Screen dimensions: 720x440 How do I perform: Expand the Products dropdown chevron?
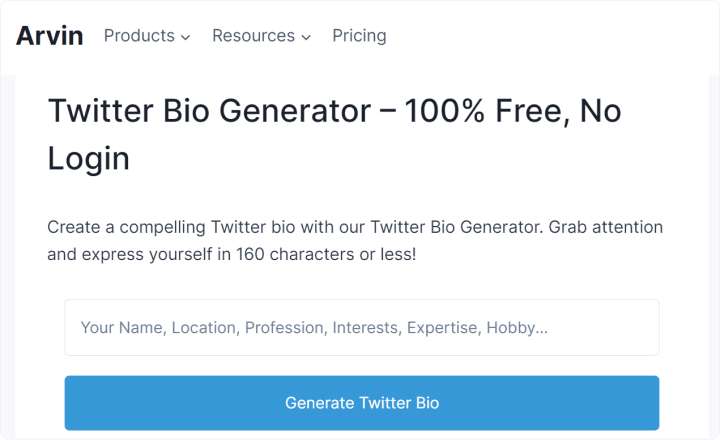coord(185,37)
